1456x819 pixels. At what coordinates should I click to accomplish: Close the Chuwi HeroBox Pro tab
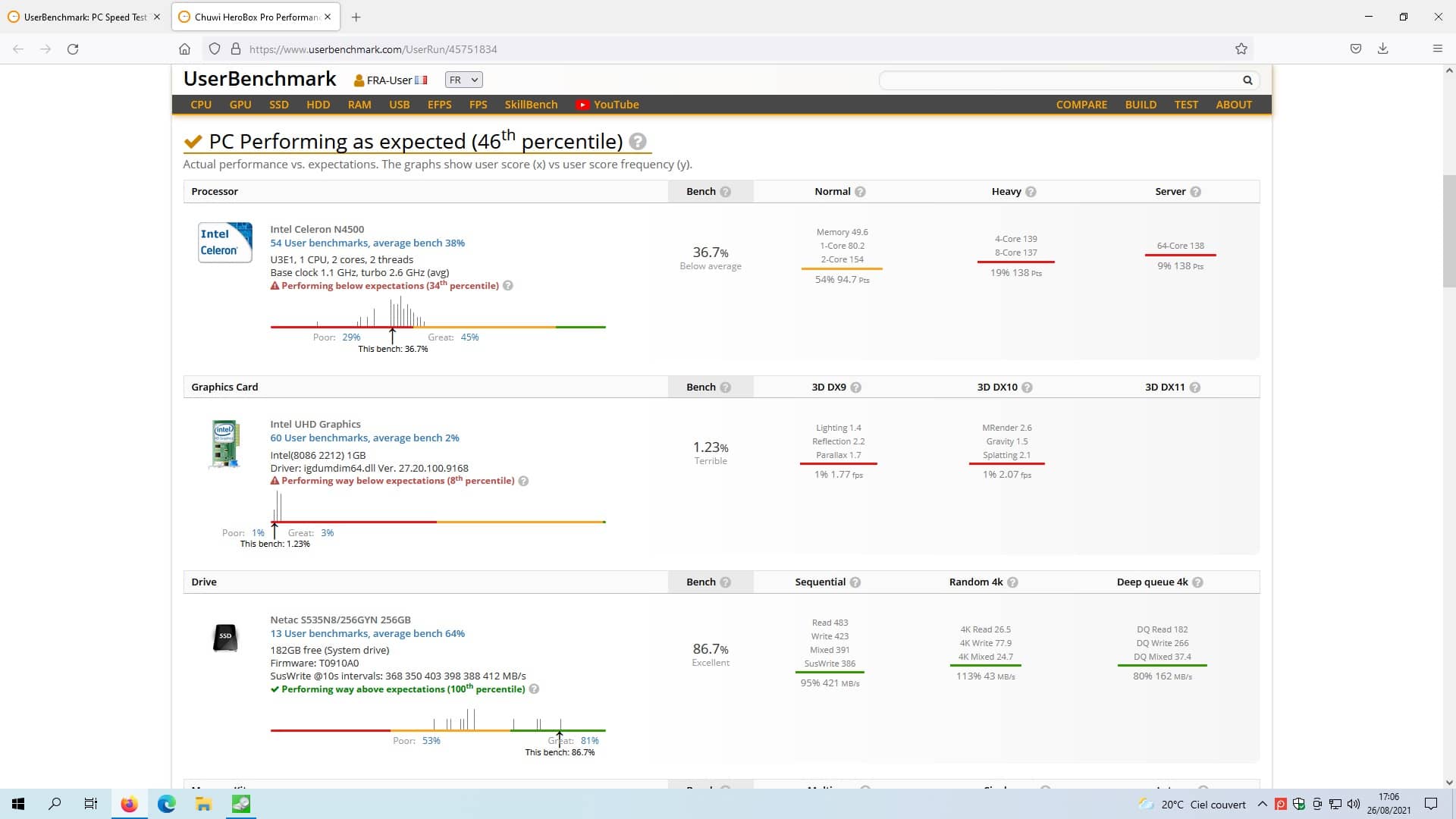point(328,17)
